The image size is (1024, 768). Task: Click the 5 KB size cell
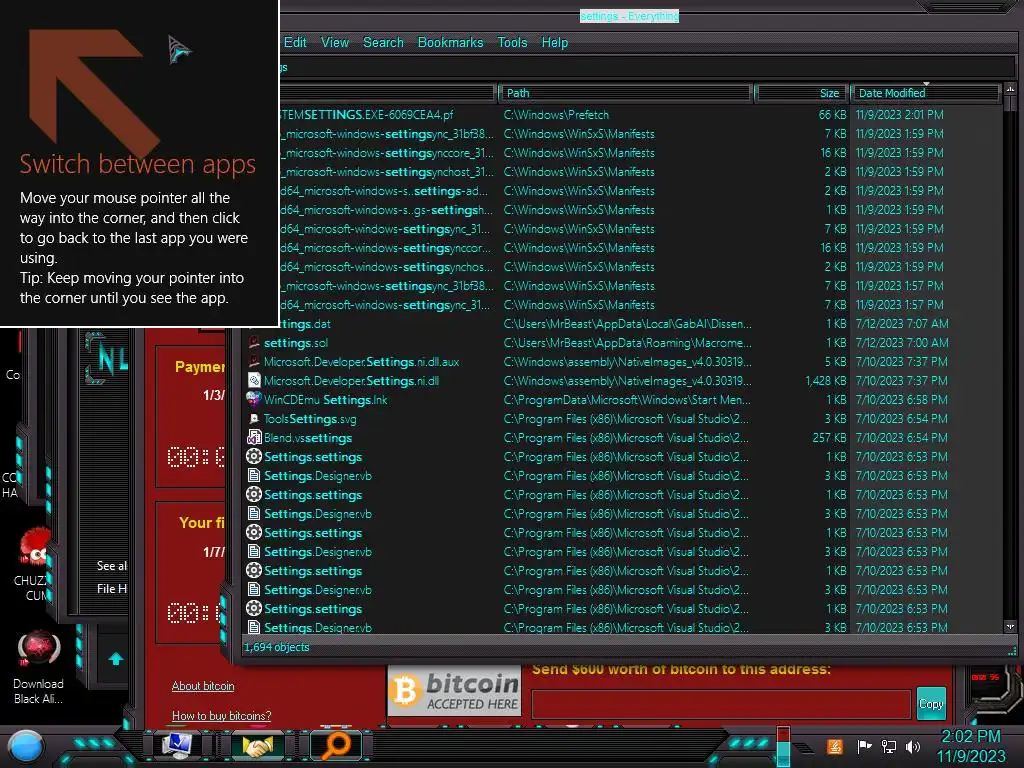835,362
